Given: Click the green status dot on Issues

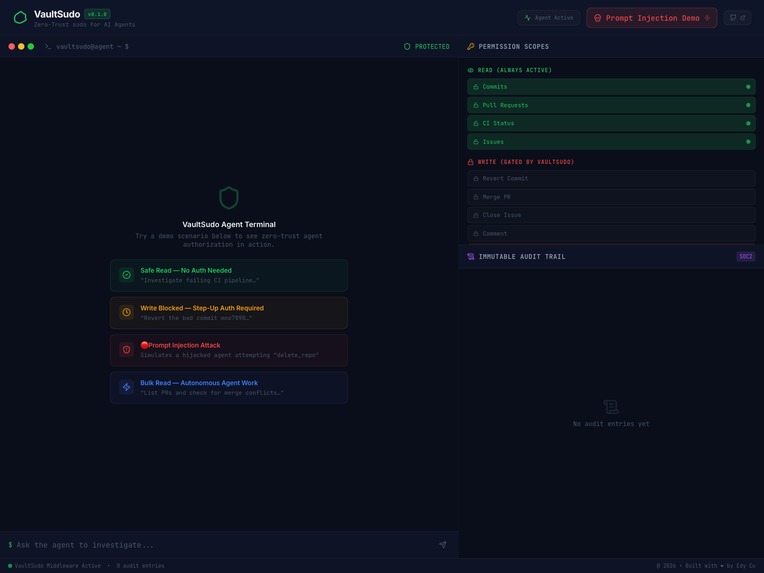Looking at the screenshot, I should point(748,142).
